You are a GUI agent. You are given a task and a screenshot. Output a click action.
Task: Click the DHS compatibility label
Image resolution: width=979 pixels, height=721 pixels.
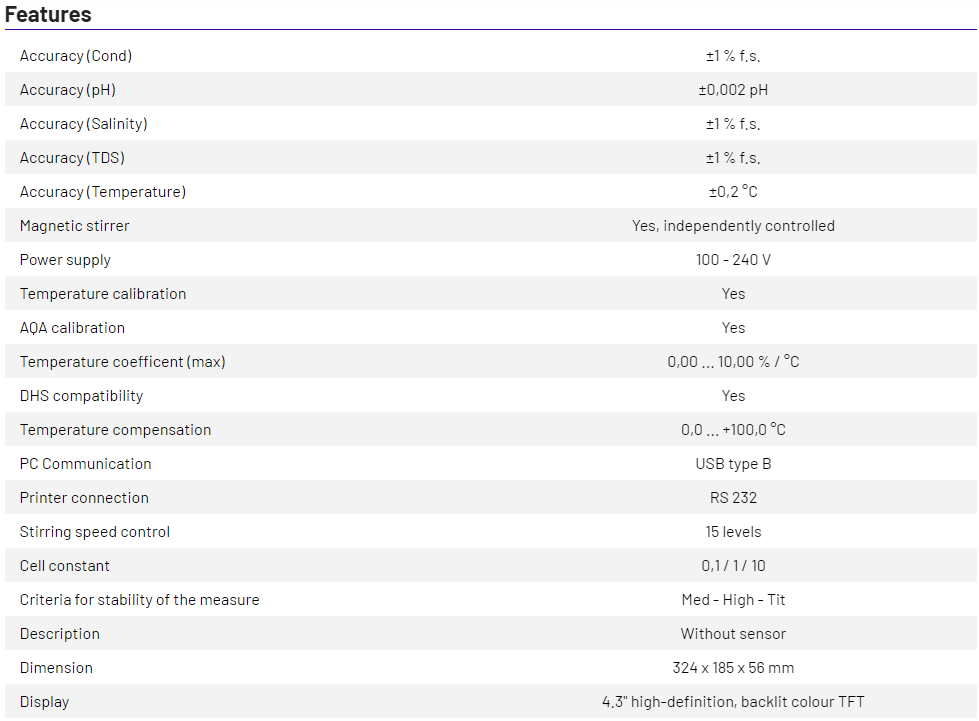[81, 396]
